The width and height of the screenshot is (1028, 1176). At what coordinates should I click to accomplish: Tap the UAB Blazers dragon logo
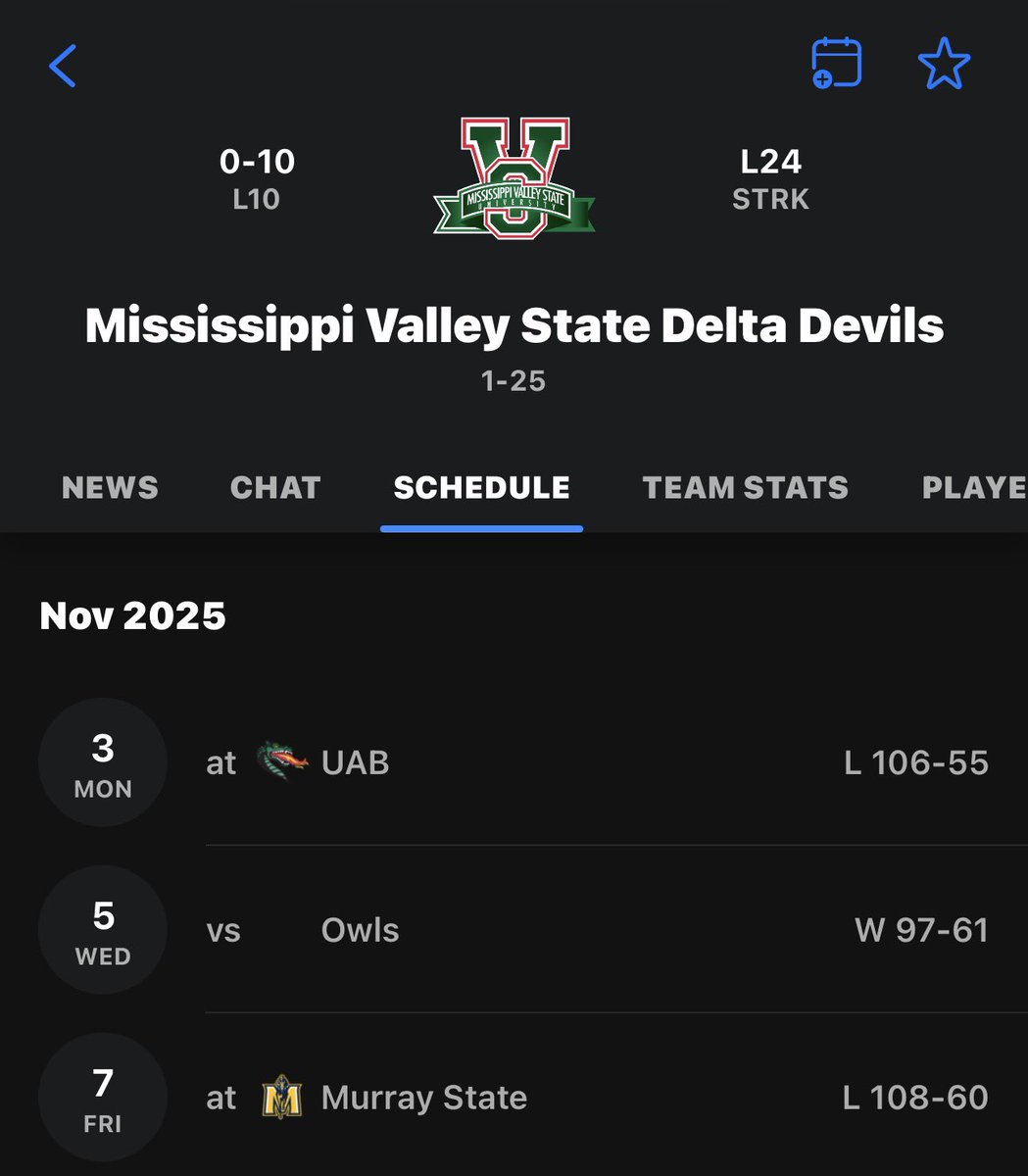[281, 762]
